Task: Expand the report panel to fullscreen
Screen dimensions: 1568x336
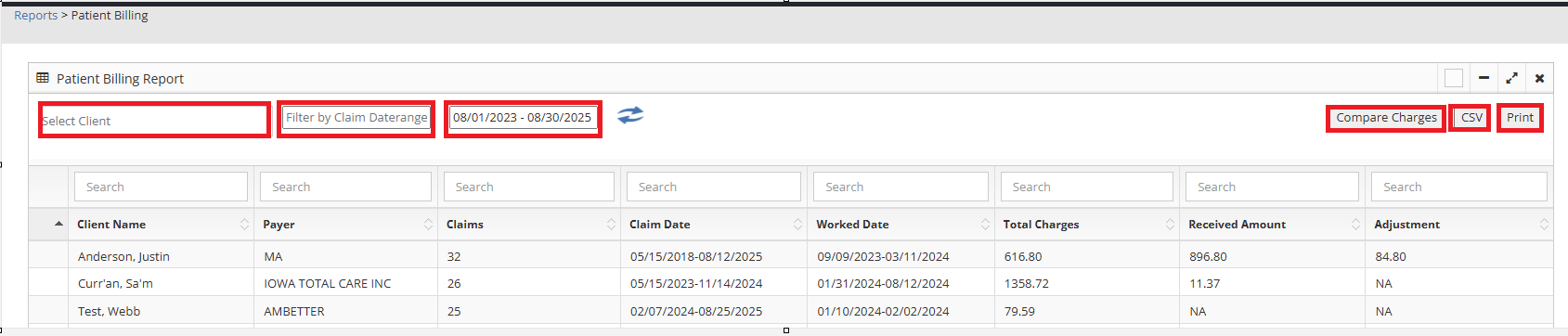Action: click(x=1511, y=78)
